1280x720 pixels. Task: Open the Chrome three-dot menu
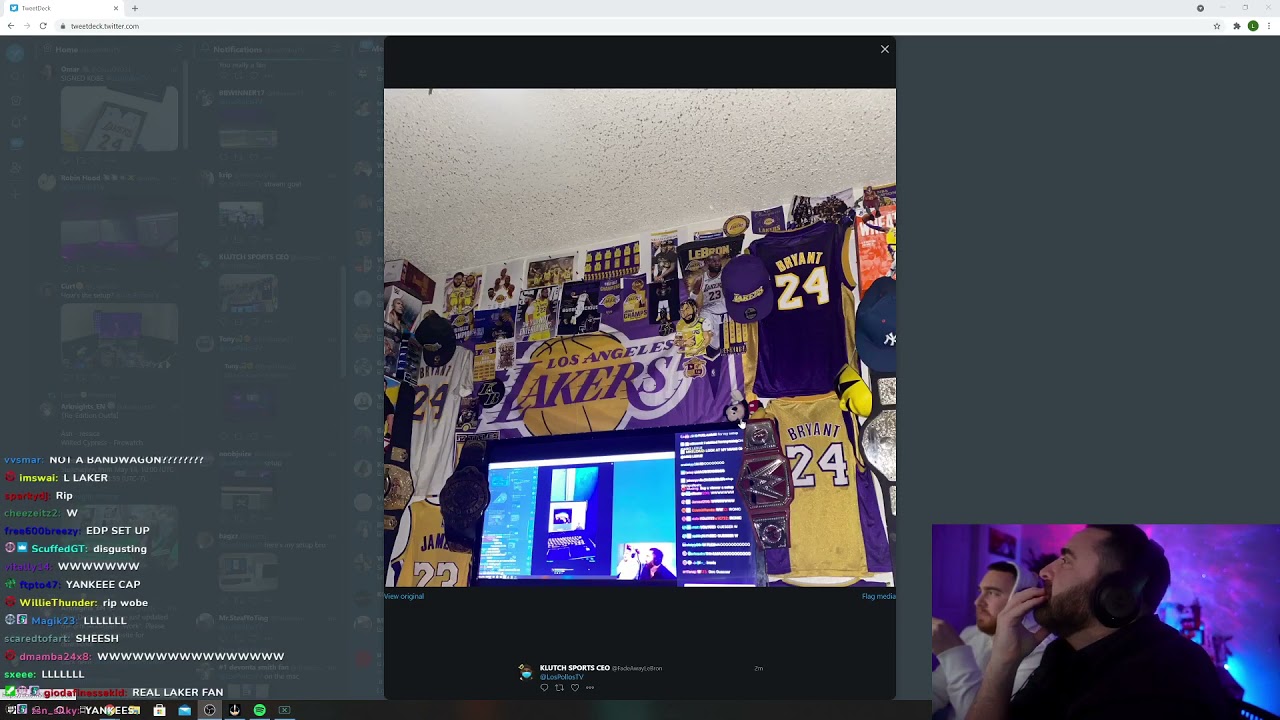1269,26
